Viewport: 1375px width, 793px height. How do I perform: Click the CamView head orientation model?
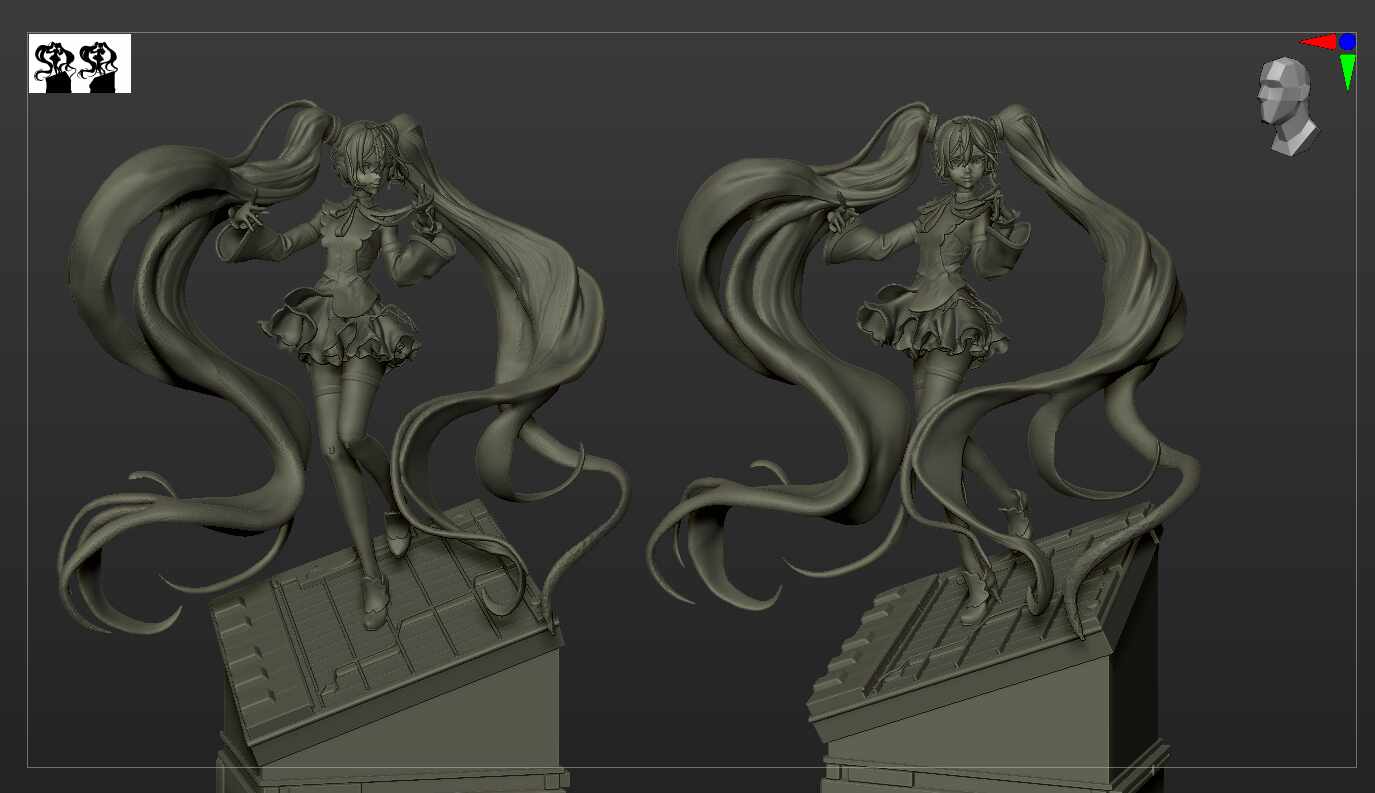pyautogui.click(x=1287, y=107)
